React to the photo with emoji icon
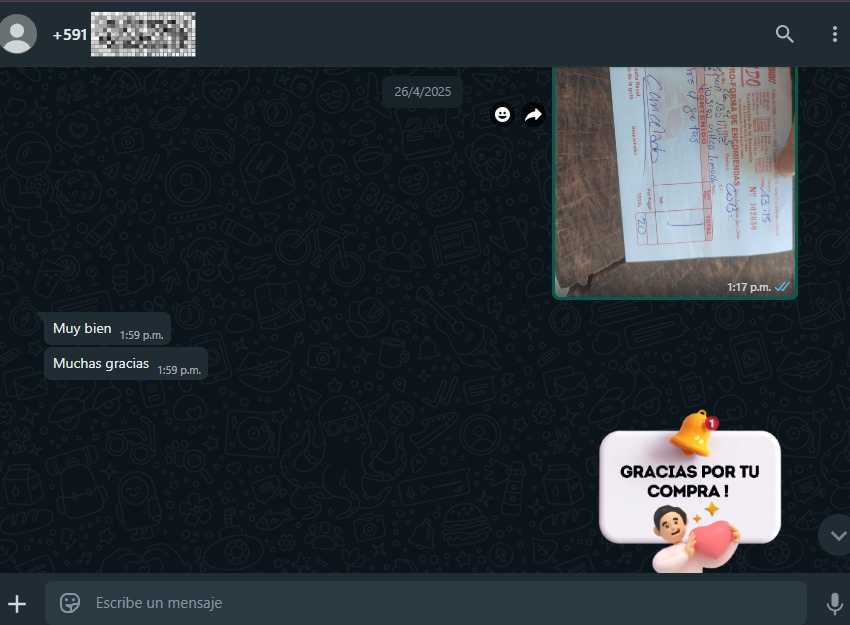850x625 pixels. [502, 115]
